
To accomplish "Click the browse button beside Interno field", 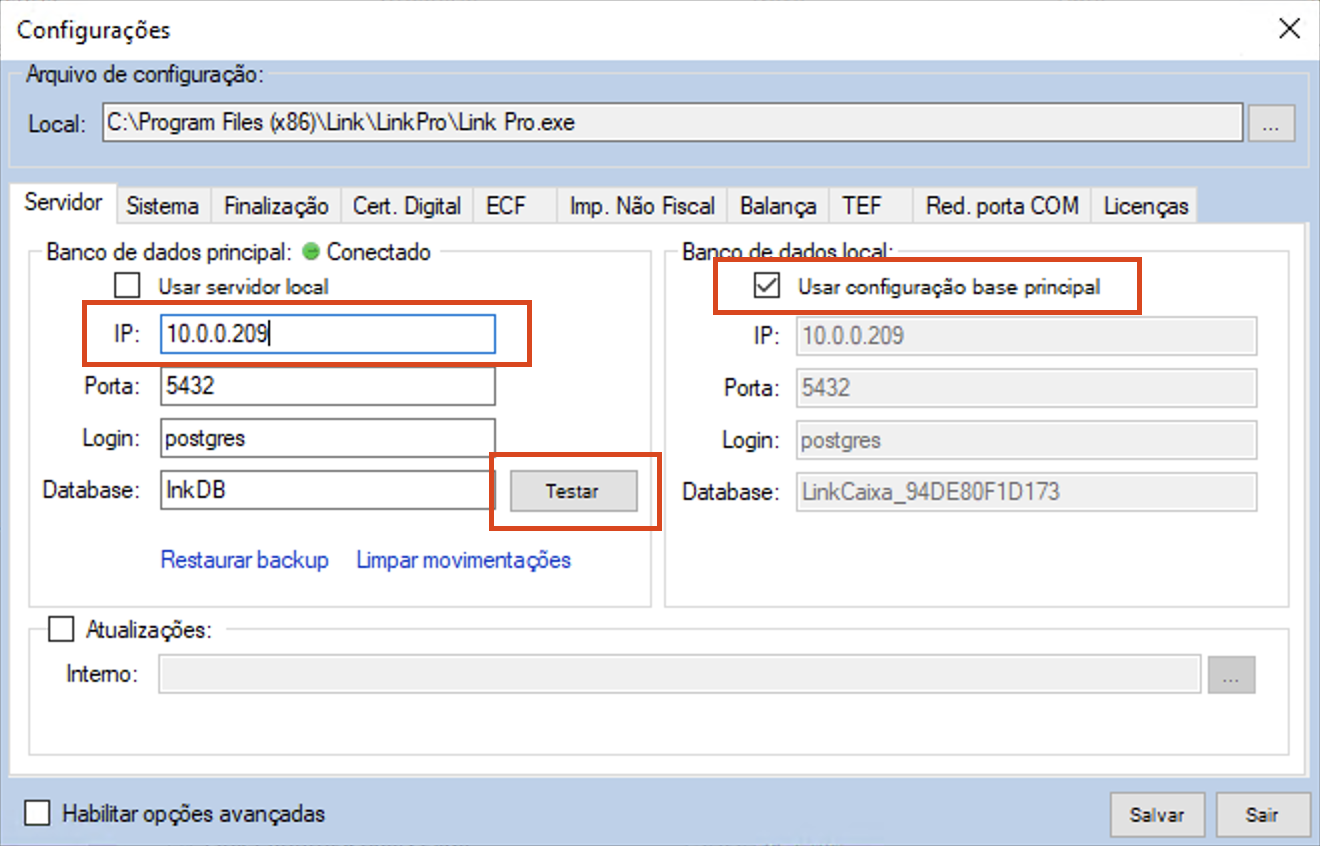I will [1231, 675].
